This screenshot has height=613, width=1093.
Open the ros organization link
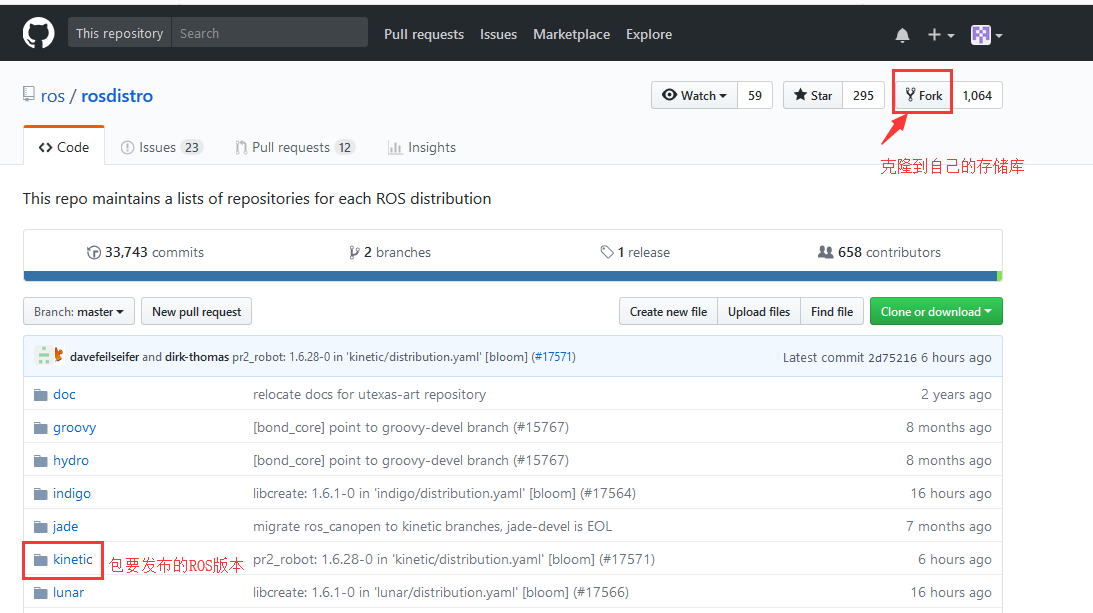(52, 96)
